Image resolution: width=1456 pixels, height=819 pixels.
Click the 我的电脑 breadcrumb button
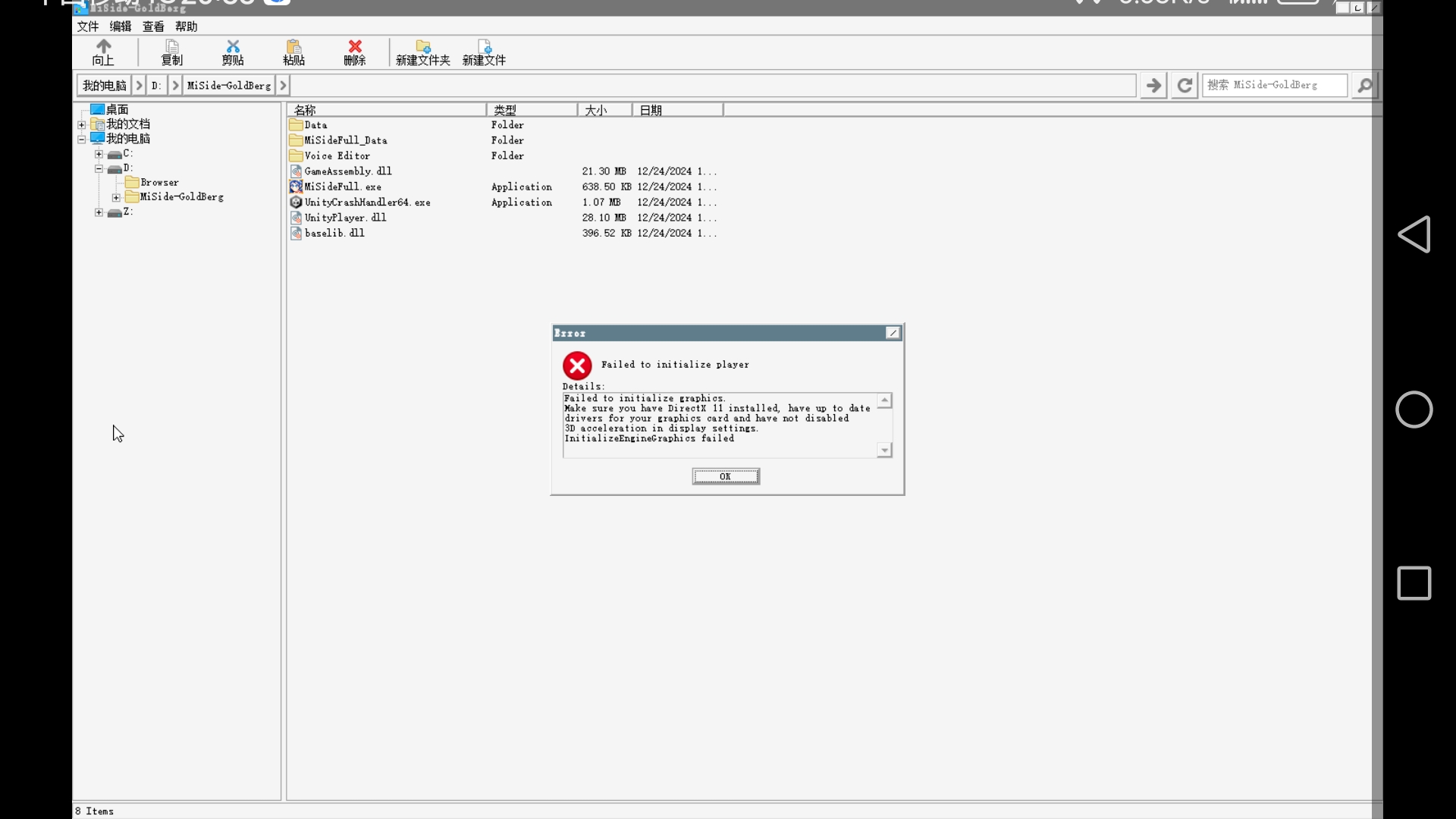(105, 85)
